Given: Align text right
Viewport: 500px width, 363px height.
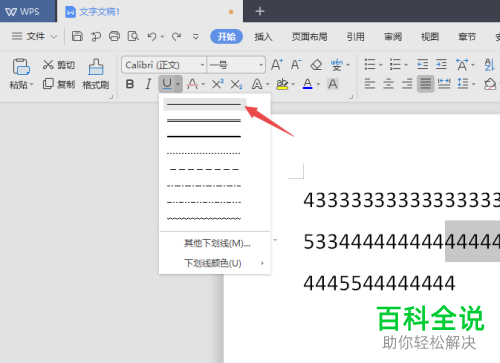Looking at the screenshot, I should (407, 84).
